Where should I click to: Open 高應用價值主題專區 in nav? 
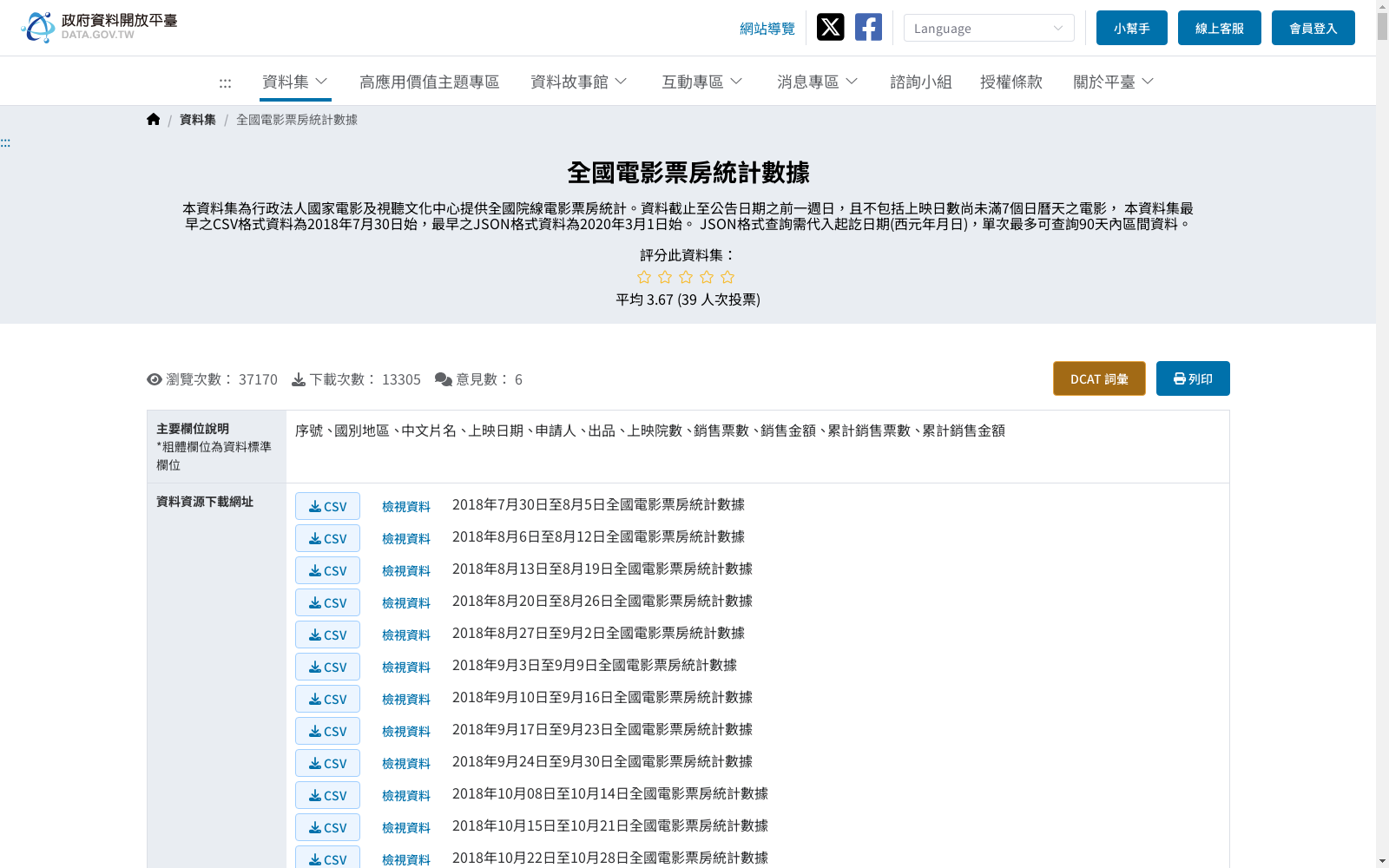[x=429, y=82]
